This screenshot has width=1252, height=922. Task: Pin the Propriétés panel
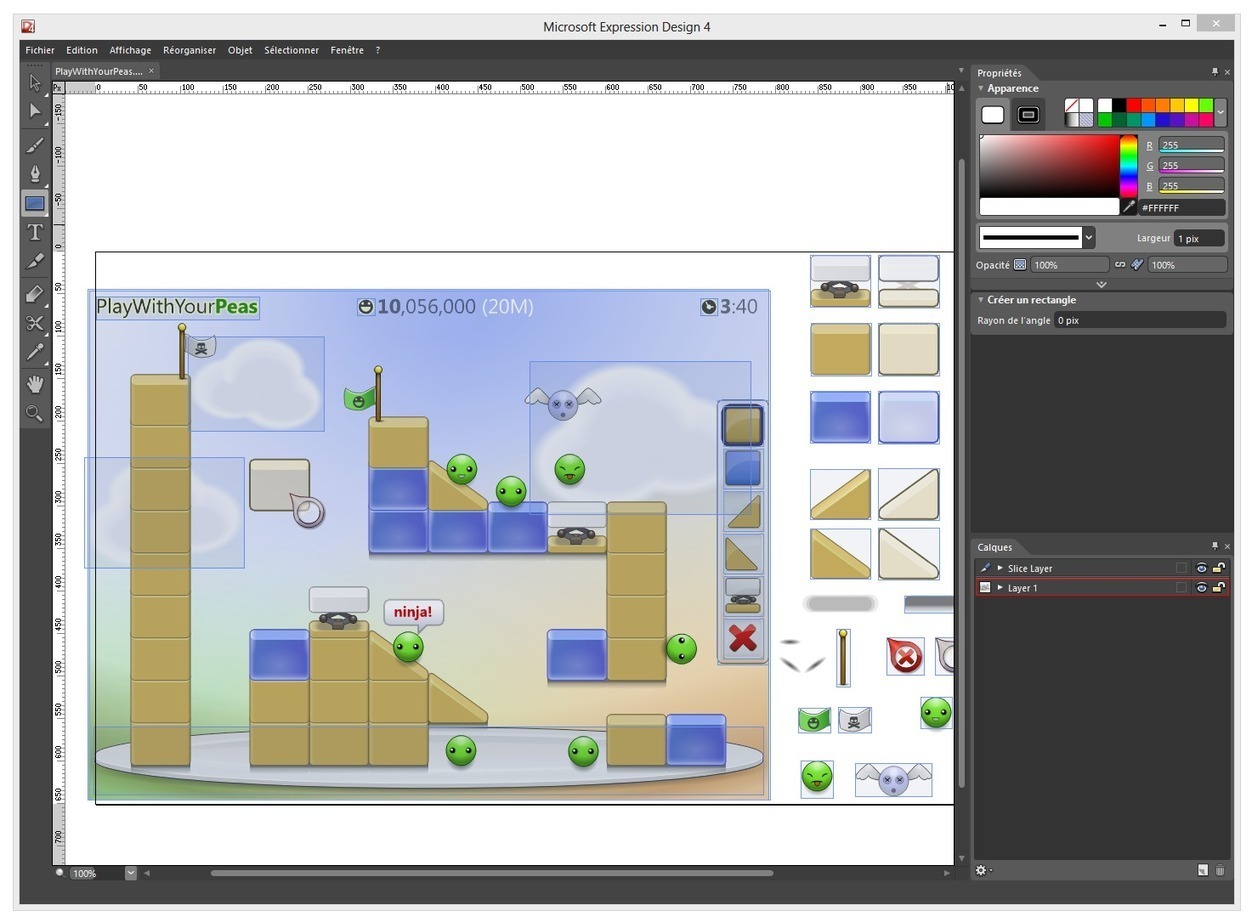point(1215,72)
